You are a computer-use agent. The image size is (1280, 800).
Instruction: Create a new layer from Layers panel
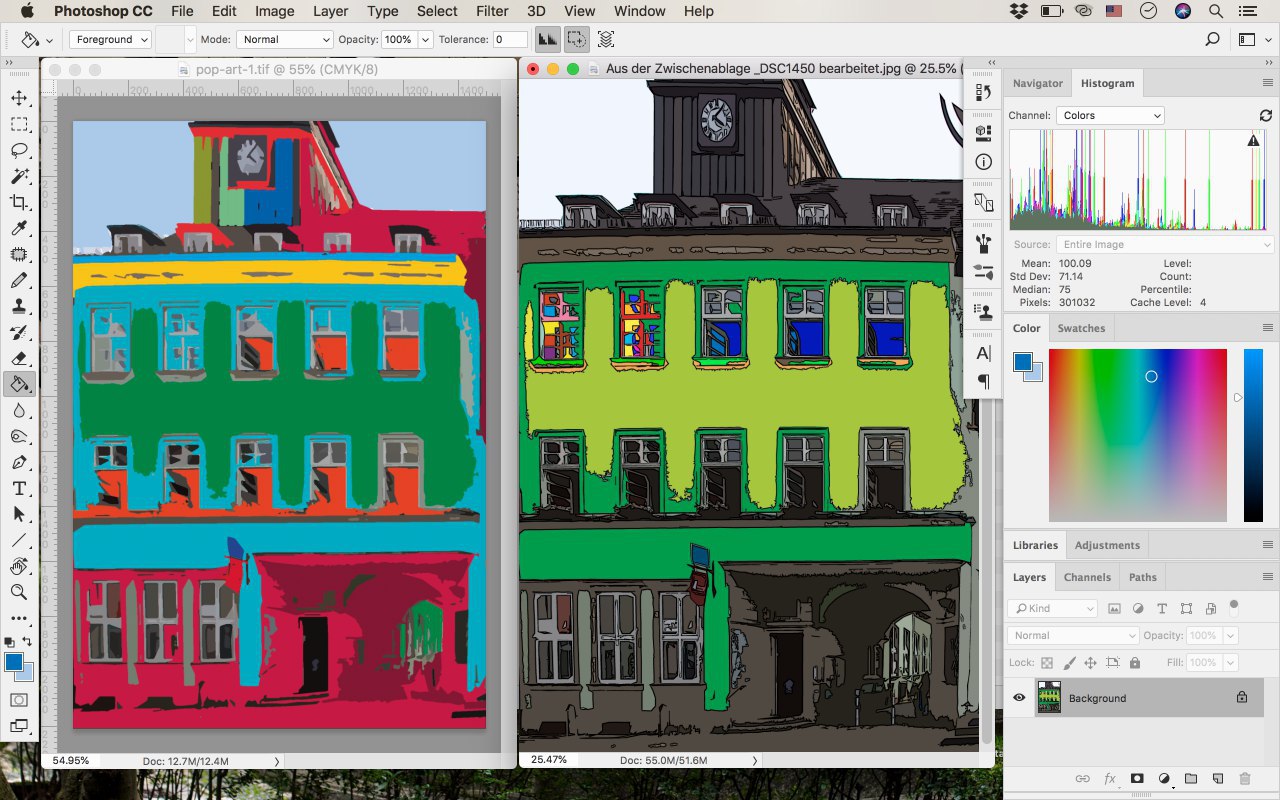(x=1217, y=778)
